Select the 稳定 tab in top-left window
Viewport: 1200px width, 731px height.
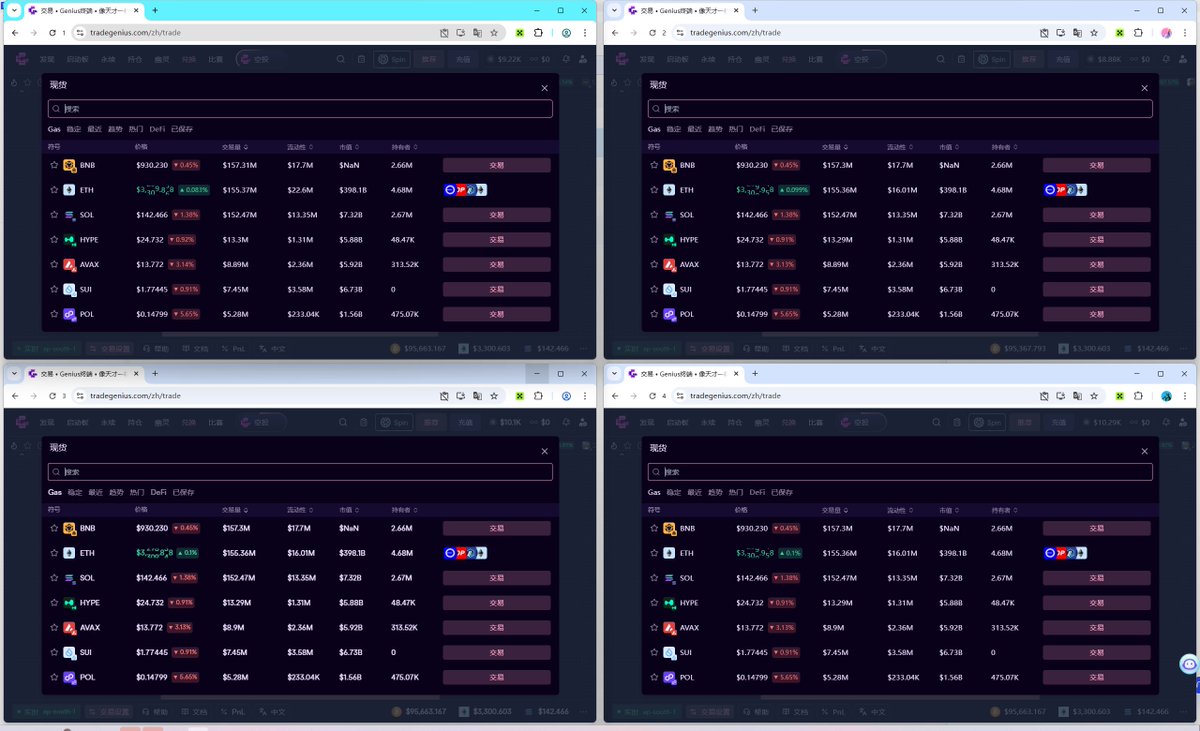(74, 129)
